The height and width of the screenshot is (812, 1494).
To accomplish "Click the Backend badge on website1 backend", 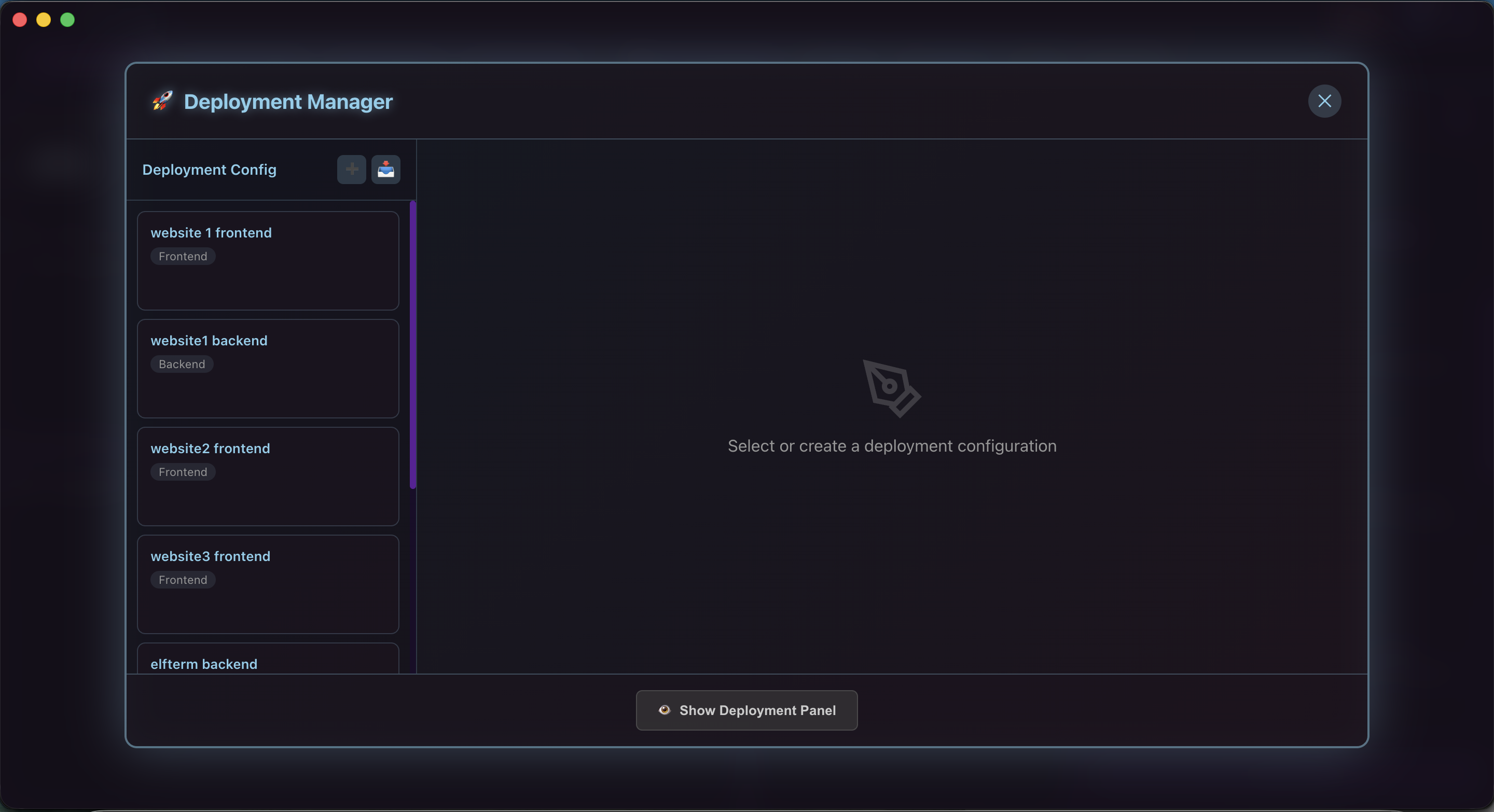I will point(182,364).
